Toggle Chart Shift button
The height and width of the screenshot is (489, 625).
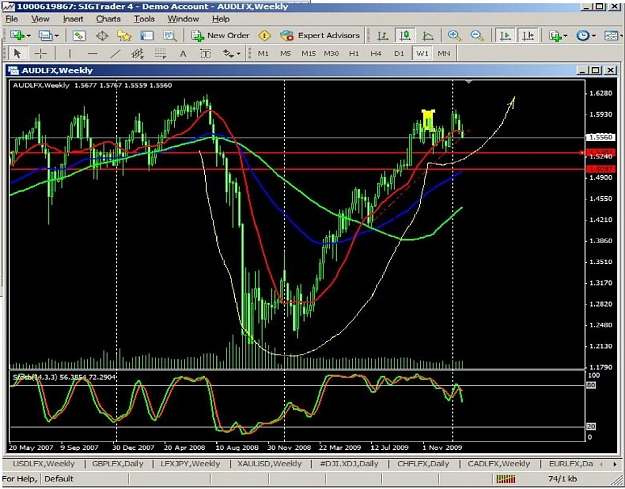(528, 35)
